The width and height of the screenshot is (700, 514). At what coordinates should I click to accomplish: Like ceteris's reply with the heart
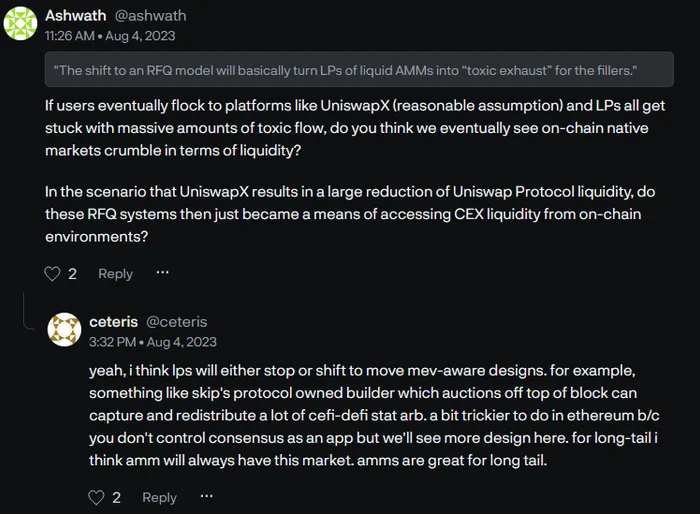coord(96,497)
